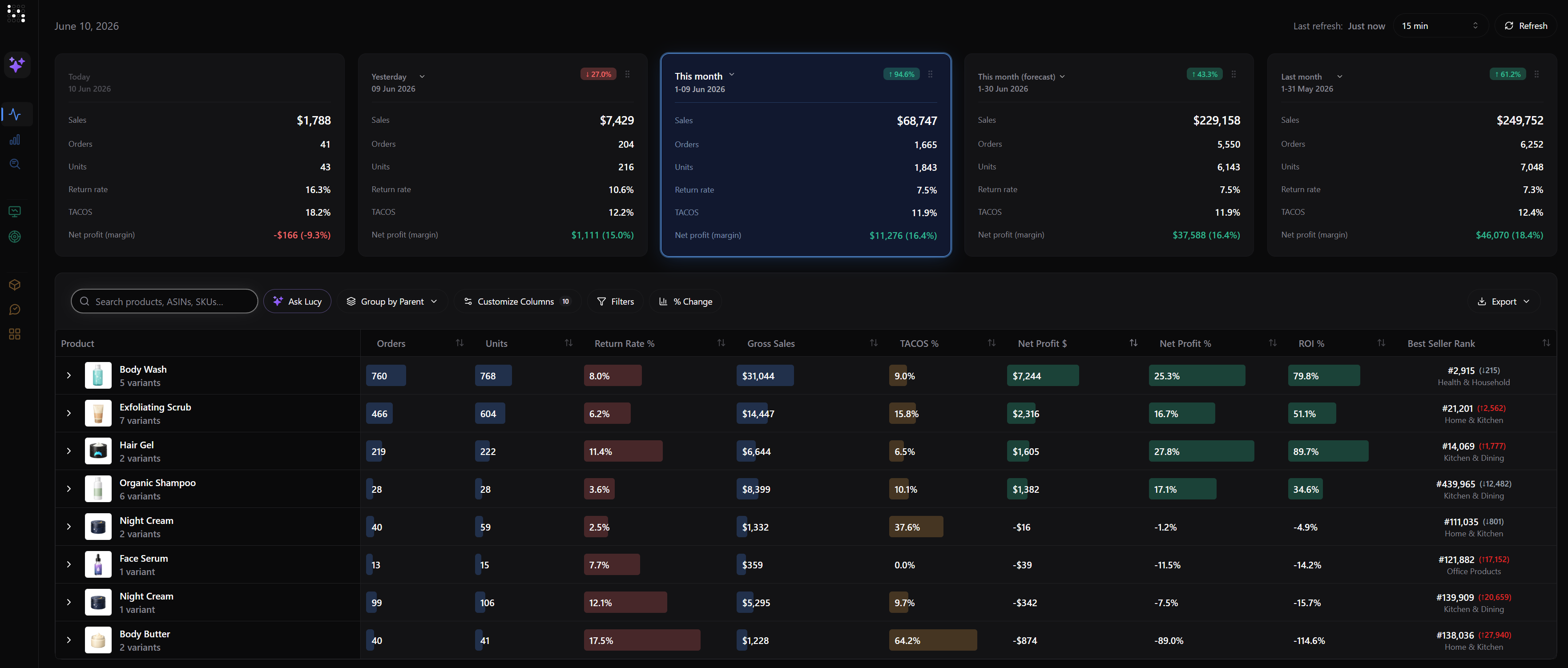This screenshot has width=1568, height=668.
Task: Sort table by Orders column arrows
Action: [460, 343]
